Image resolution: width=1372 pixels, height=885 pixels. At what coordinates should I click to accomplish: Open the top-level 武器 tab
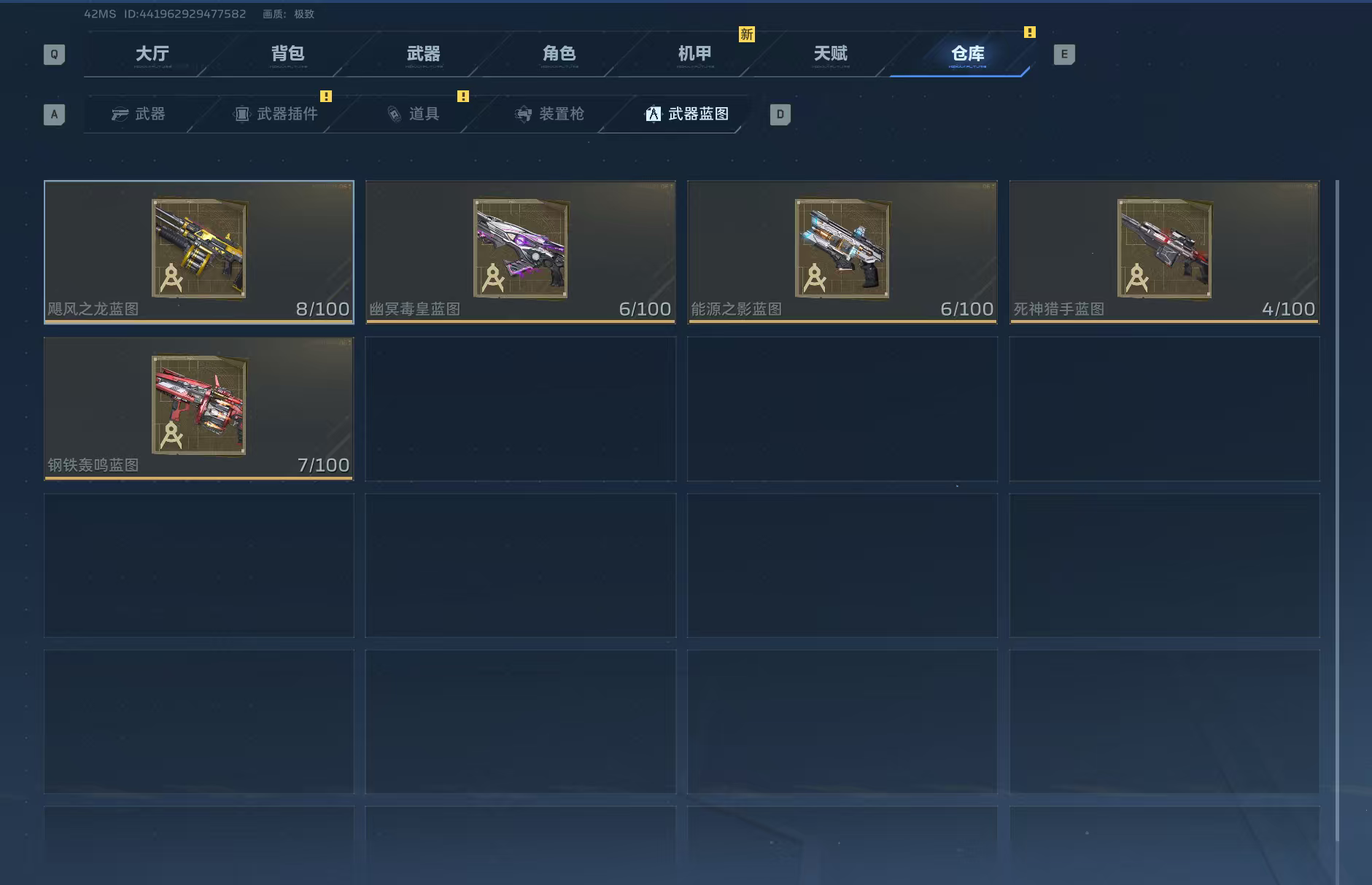424,54
